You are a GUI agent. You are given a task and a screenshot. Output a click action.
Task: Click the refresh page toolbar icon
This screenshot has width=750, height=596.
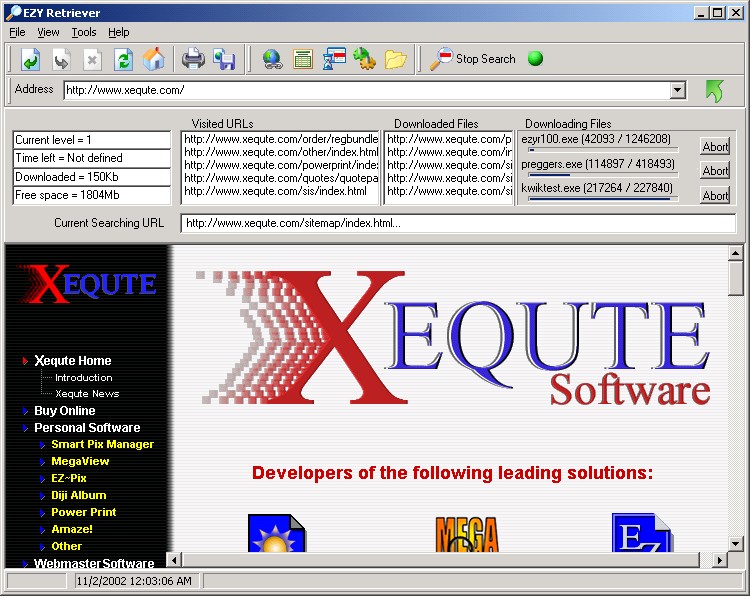coord(123,59)
